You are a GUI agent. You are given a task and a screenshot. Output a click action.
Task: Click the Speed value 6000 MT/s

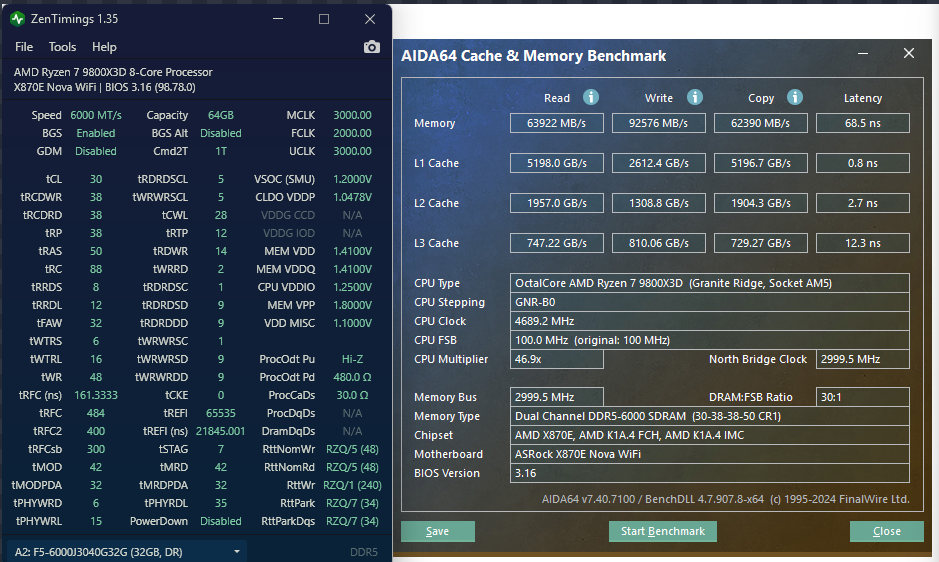click(x=96, y=115)
